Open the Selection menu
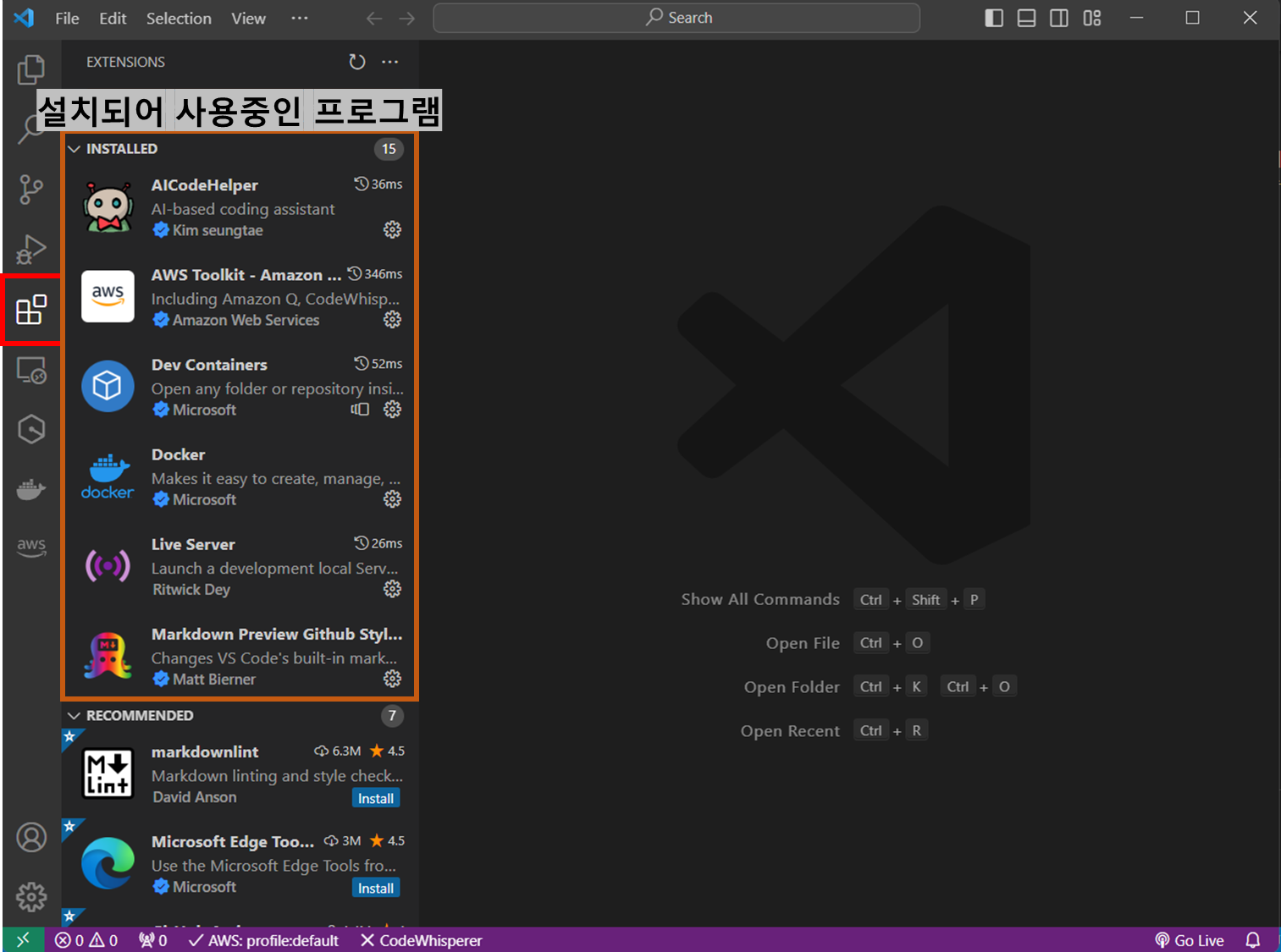 pos(179,18)
